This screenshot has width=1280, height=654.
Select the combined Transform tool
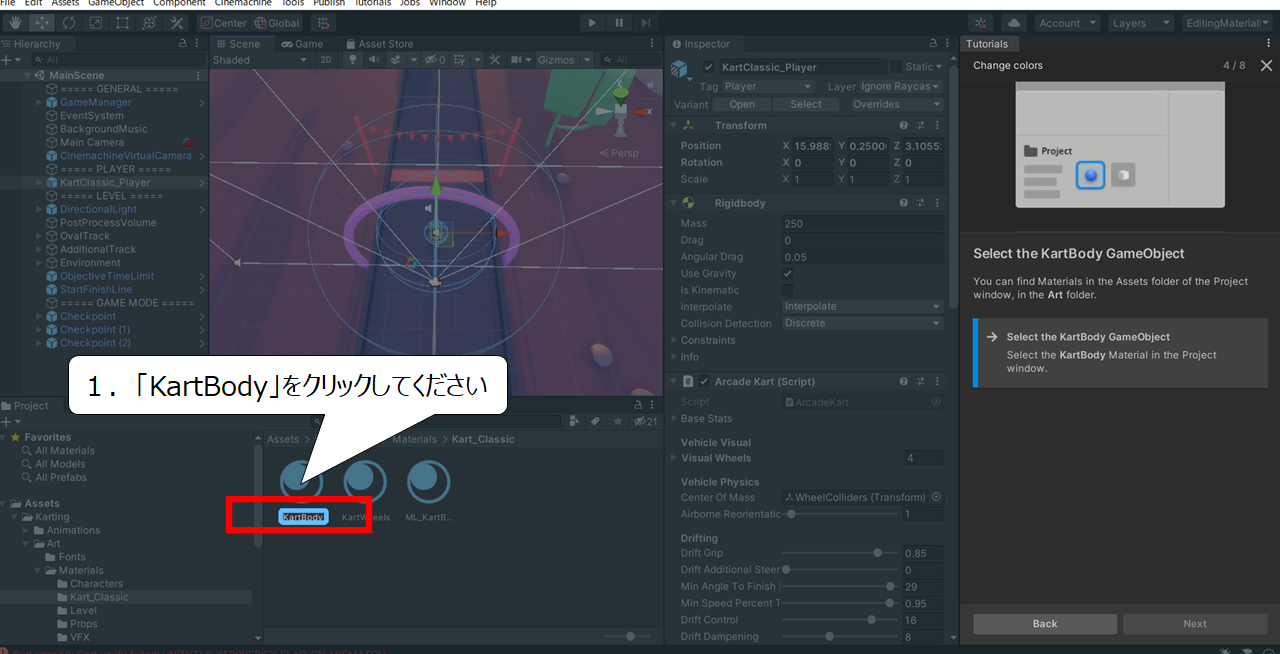point(150,23)
